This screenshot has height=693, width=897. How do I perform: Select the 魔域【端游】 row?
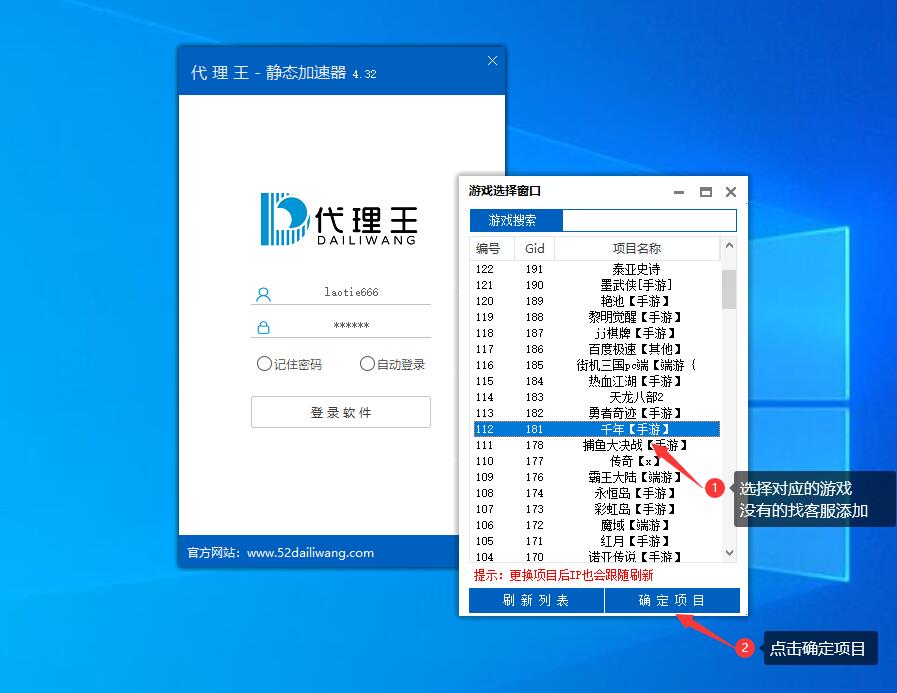pos(597,525)
